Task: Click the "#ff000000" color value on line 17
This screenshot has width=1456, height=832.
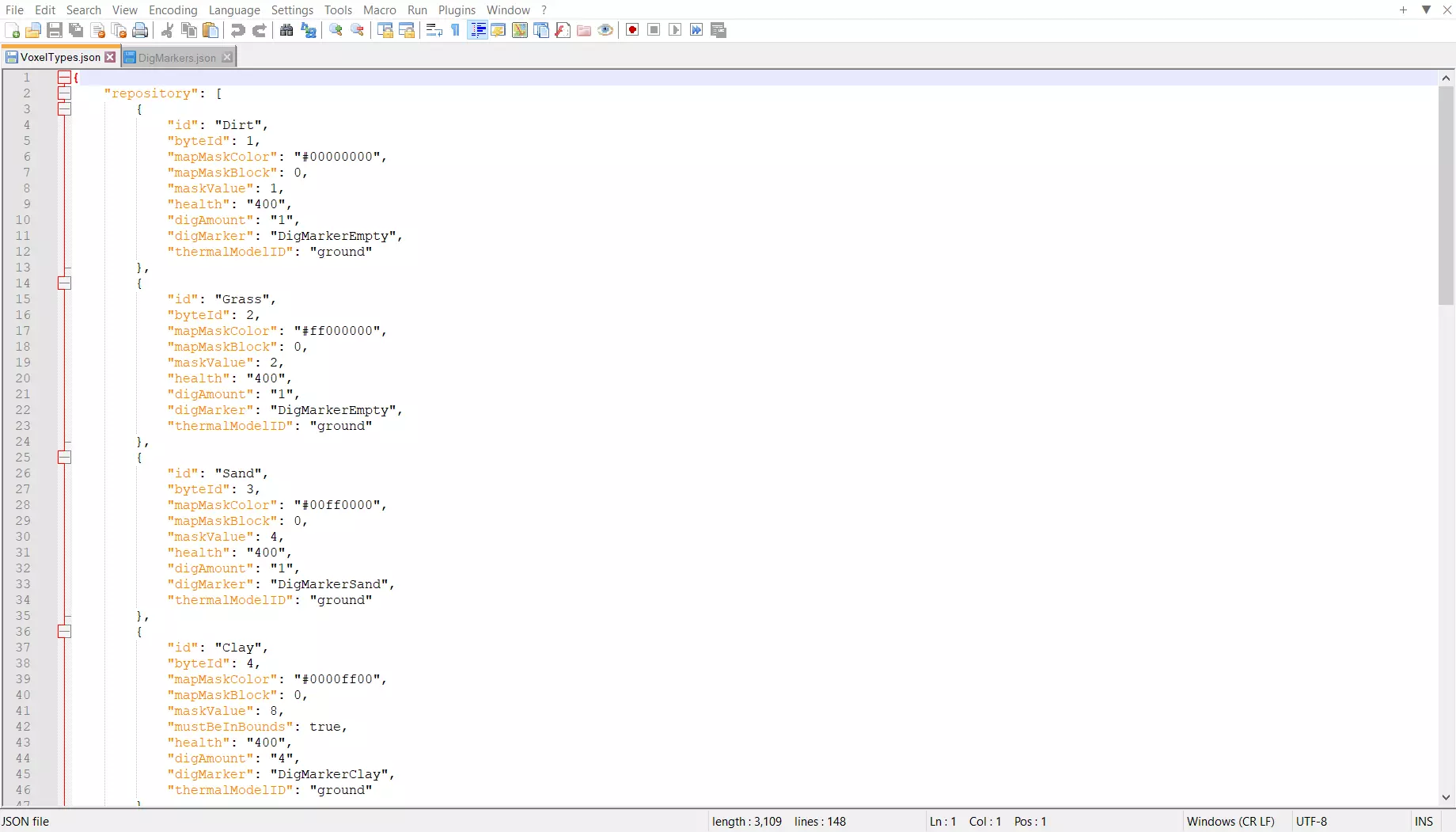Action: pyautogui.click(x=336, y=331)
